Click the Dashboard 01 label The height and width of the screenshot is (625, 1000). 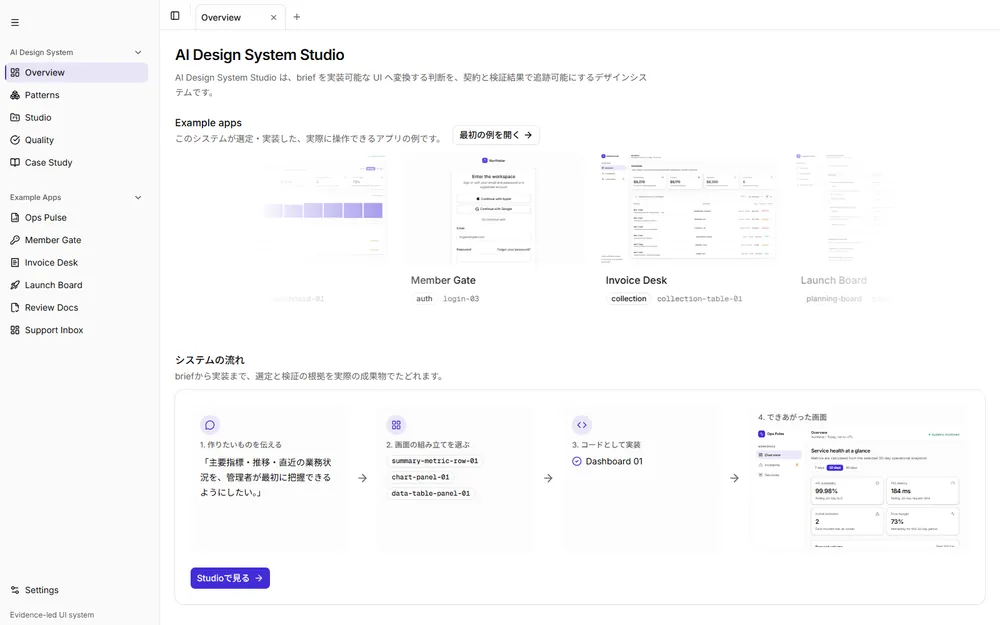(x=614, y=461)
